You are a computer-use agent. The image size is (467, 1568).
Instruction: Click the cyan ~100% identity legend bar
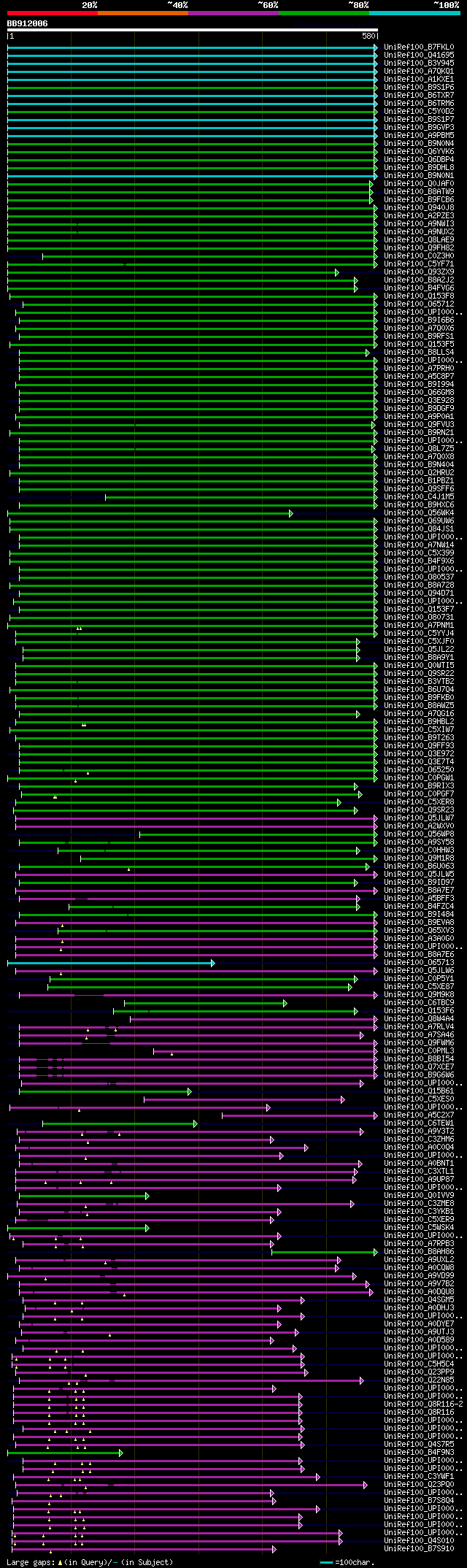414,13
